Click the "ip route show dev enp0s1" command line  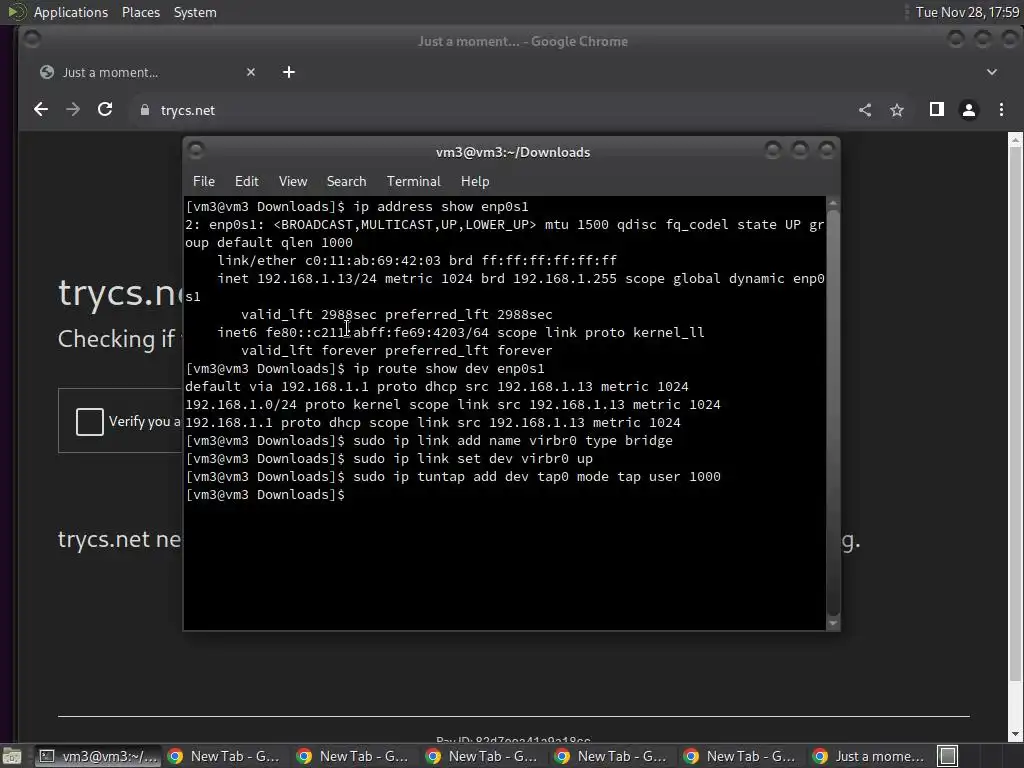365,368
